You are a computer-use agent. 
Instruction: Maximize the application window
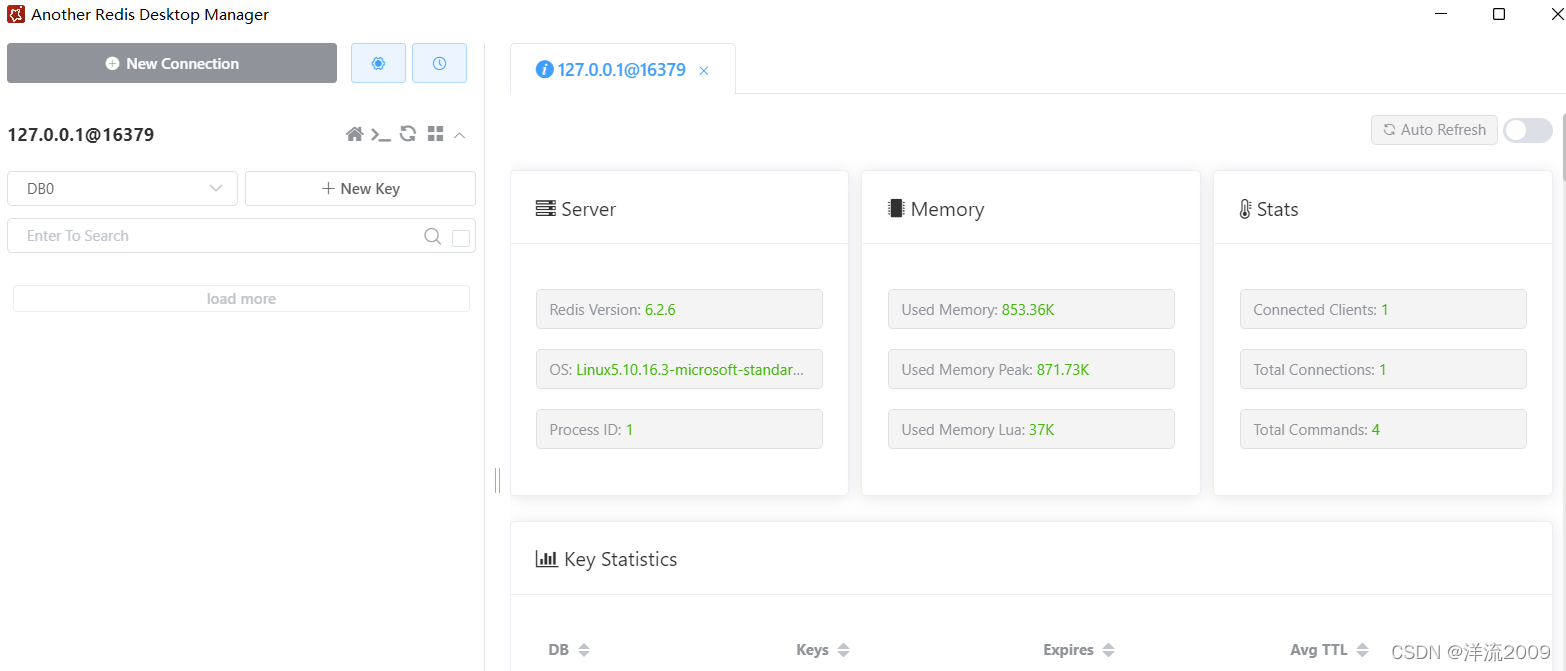tap(1499, 14)
